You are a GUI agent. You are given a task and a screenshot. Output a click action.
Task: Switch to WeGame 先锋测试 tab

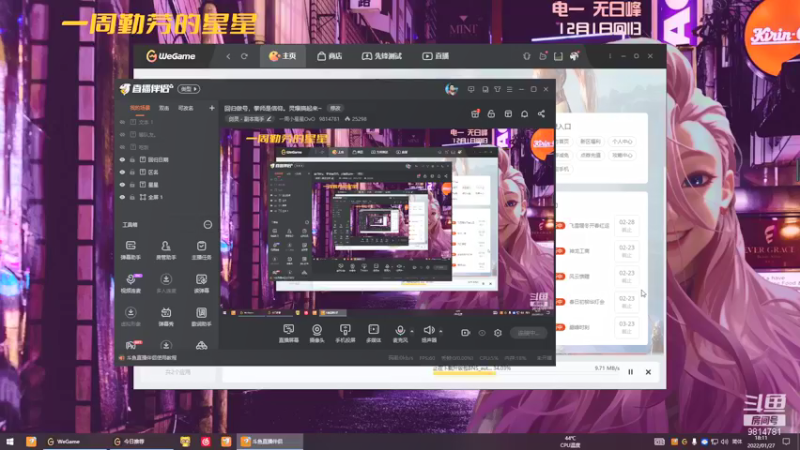click(382, 56)
